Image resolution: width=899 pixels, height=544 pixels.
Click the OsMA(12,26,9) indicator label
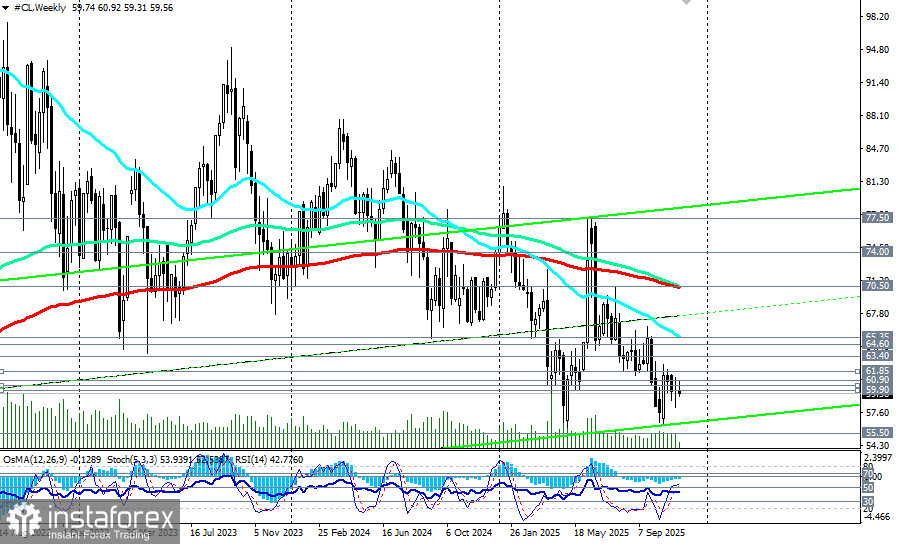tap(36, 460)
